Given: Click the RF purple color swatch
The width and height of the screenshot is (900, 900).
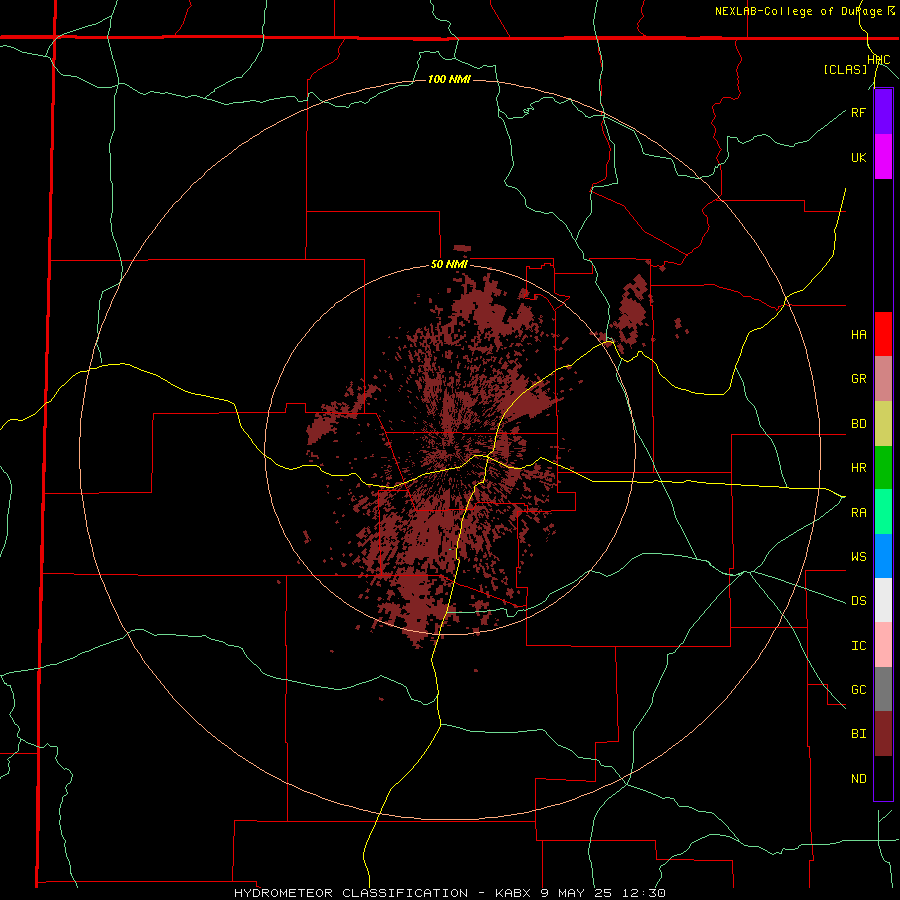Looking at the screenshot, I should [883, 112].
